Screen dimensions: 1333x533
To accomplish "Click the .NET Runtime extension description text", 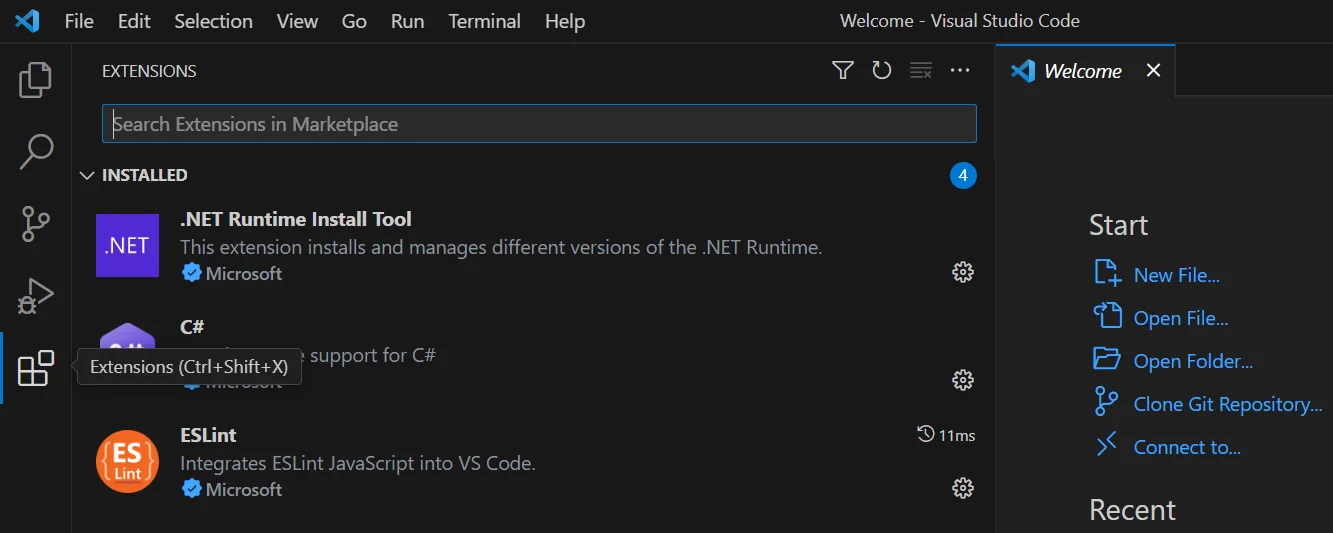I will tap(501, 247).
